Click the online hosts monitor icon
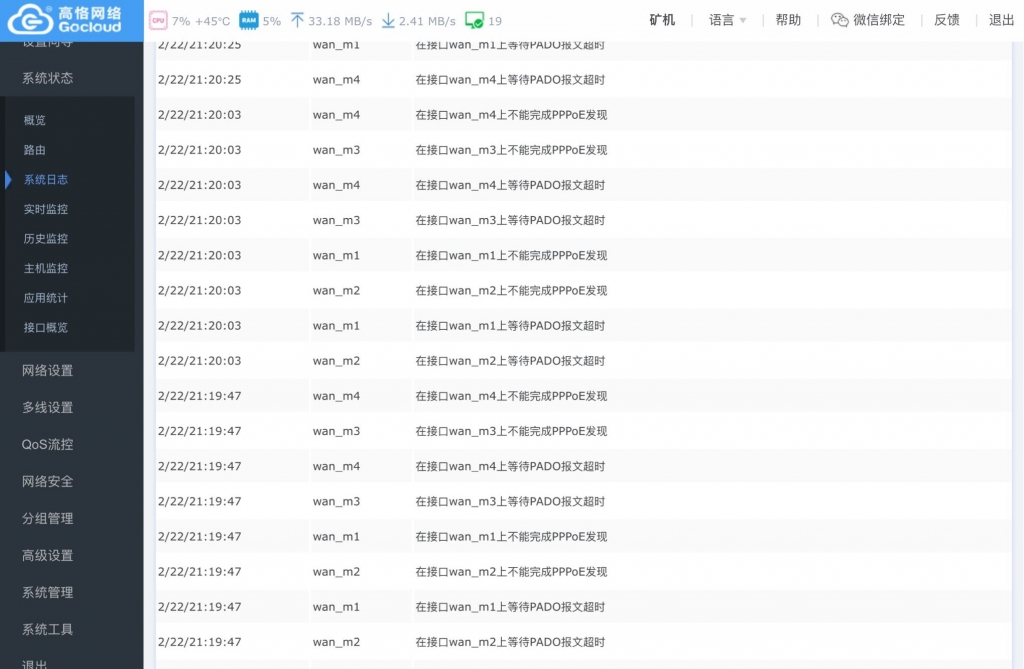The width and height of the screenshot is (1024, 669). coord(474,20)
